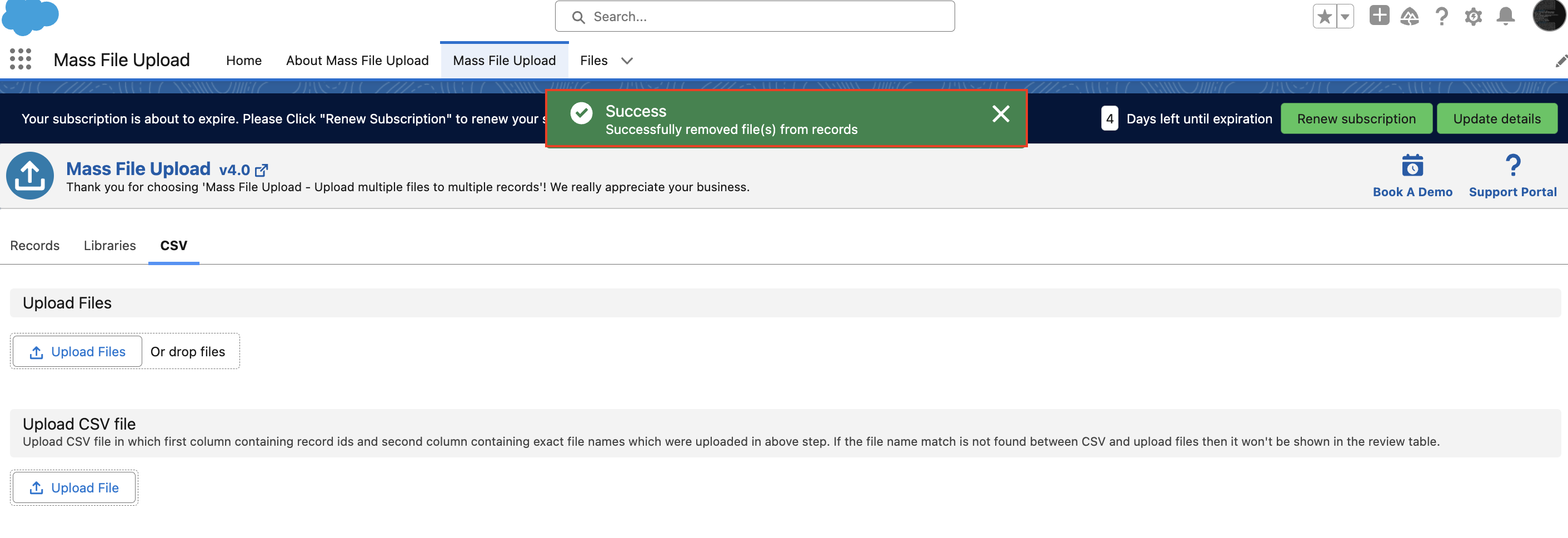
Task: Open About Mass File Upload tab
Action: point(357,60)
